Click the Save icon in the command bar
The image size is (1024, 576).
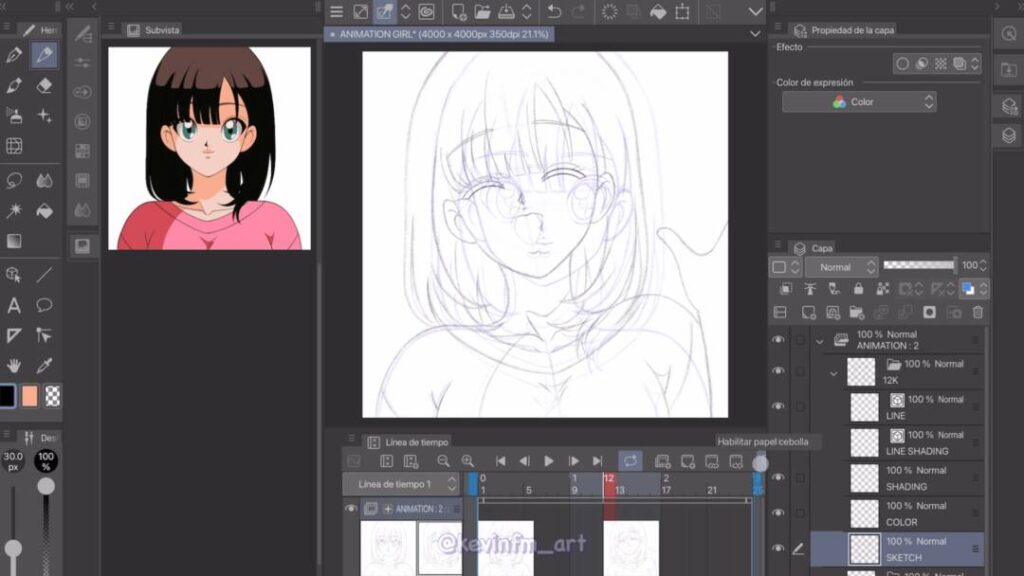[506, 11]
